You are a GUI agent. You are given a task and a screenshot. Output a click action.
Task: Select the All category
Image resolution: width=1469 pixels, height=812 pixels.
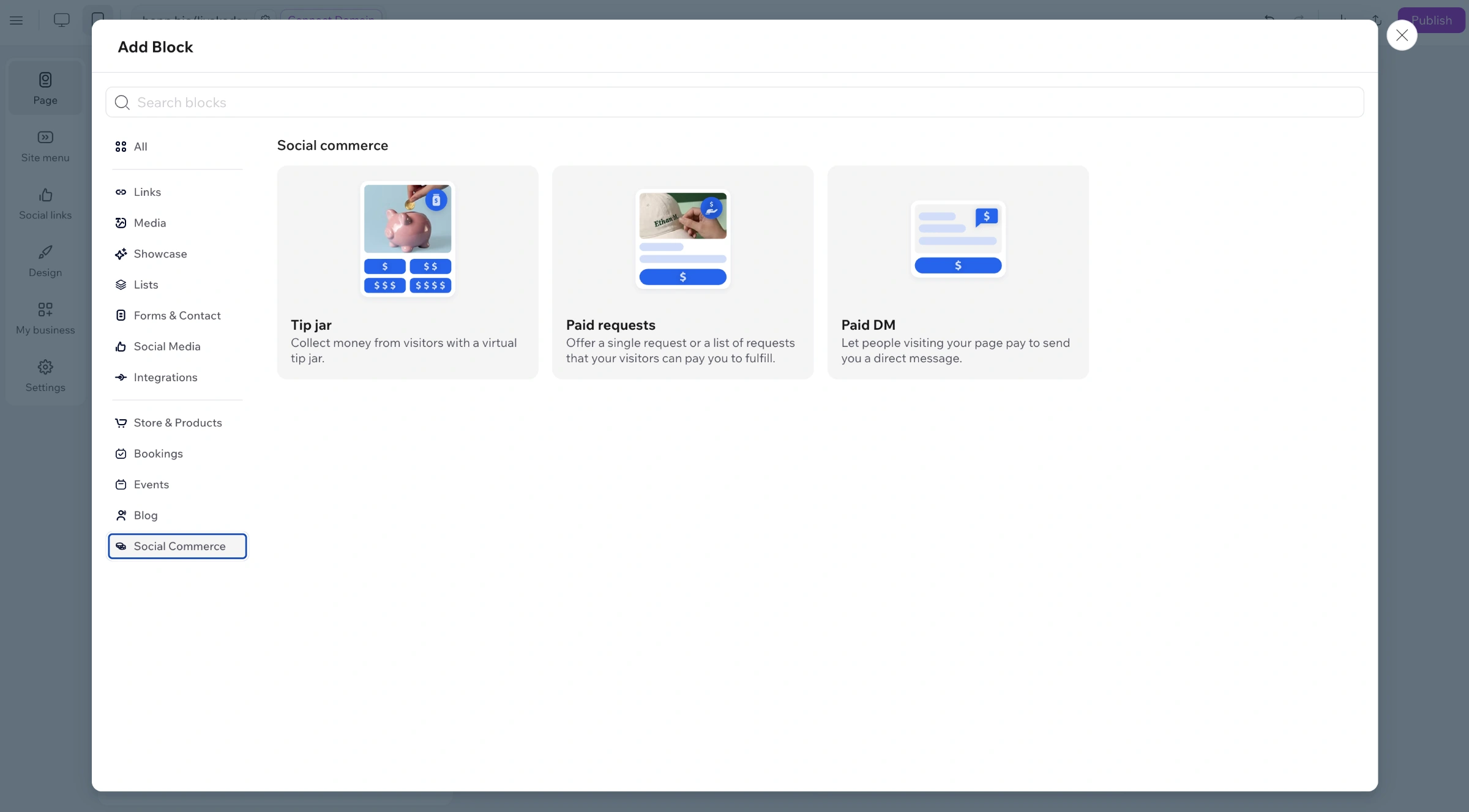(x=178, y=146)
